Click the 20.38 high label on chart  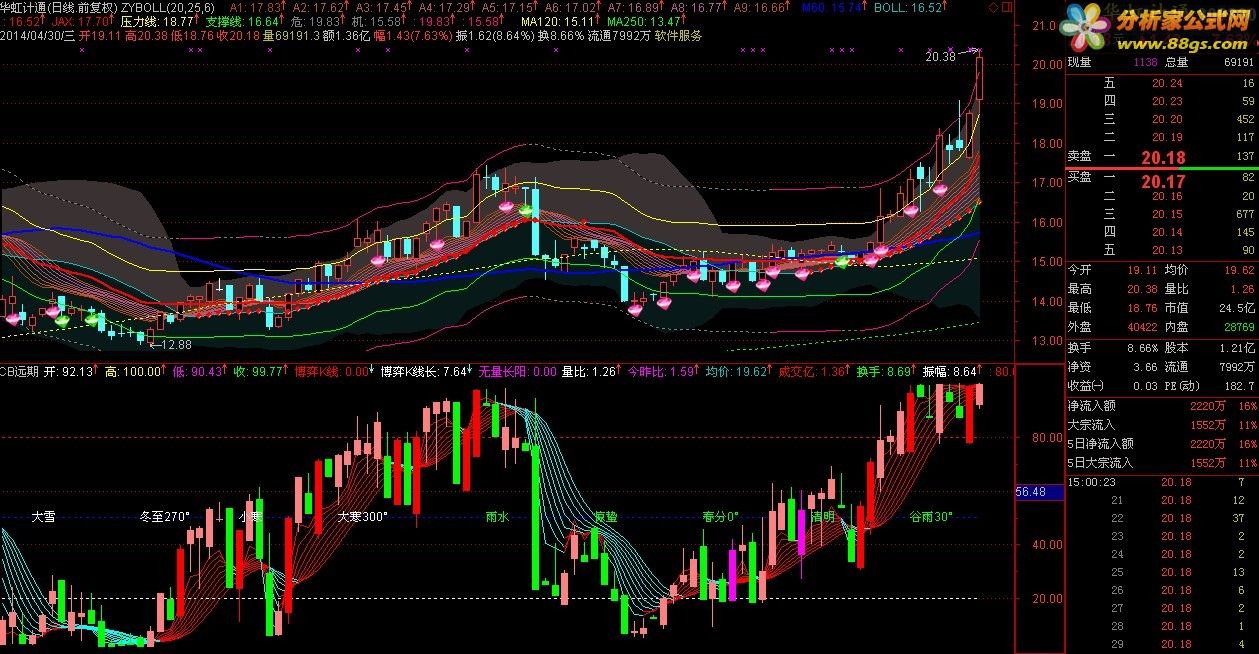click(940, 57)
